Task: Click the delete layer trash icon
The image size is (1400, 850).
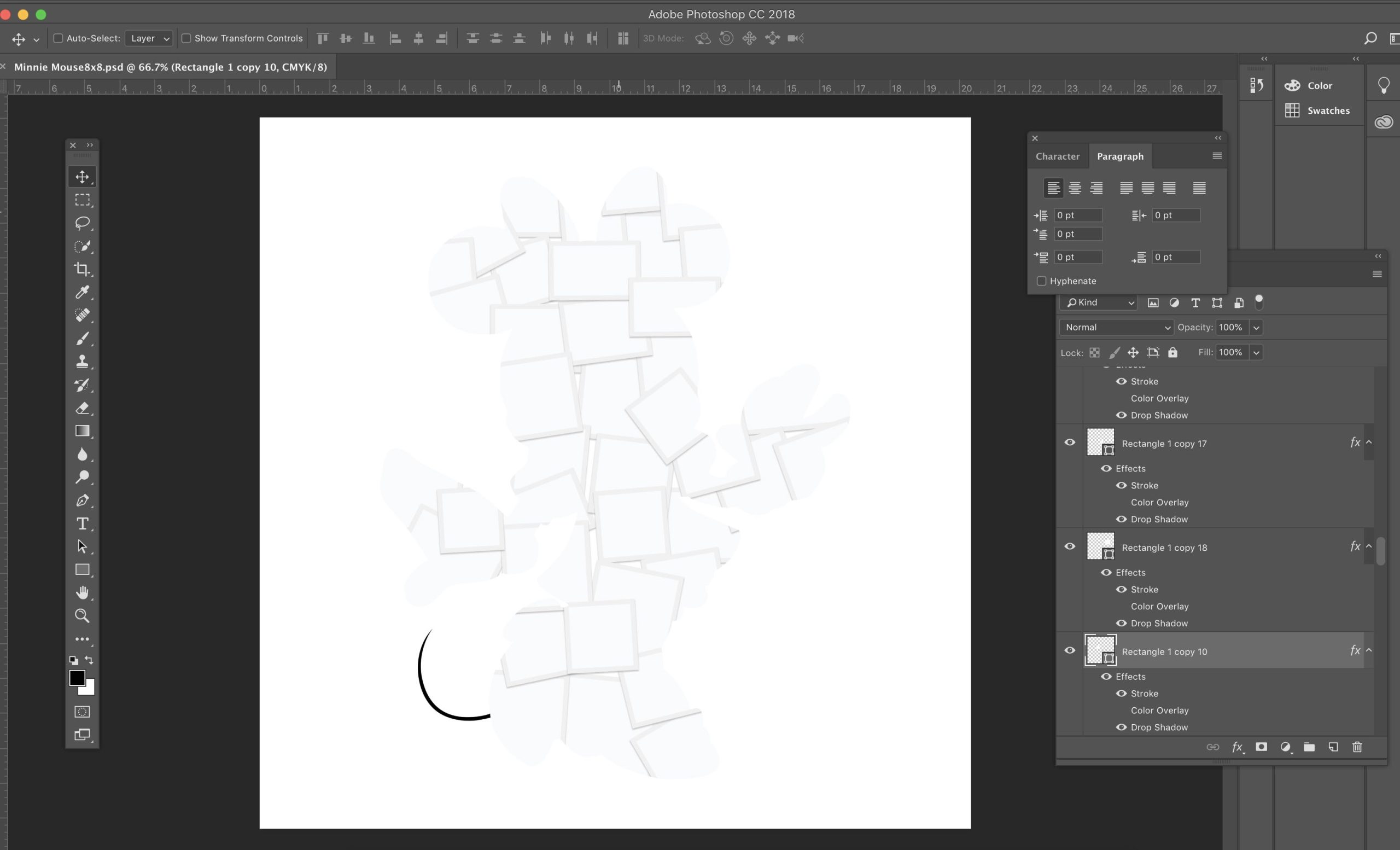Action: 1357,747
